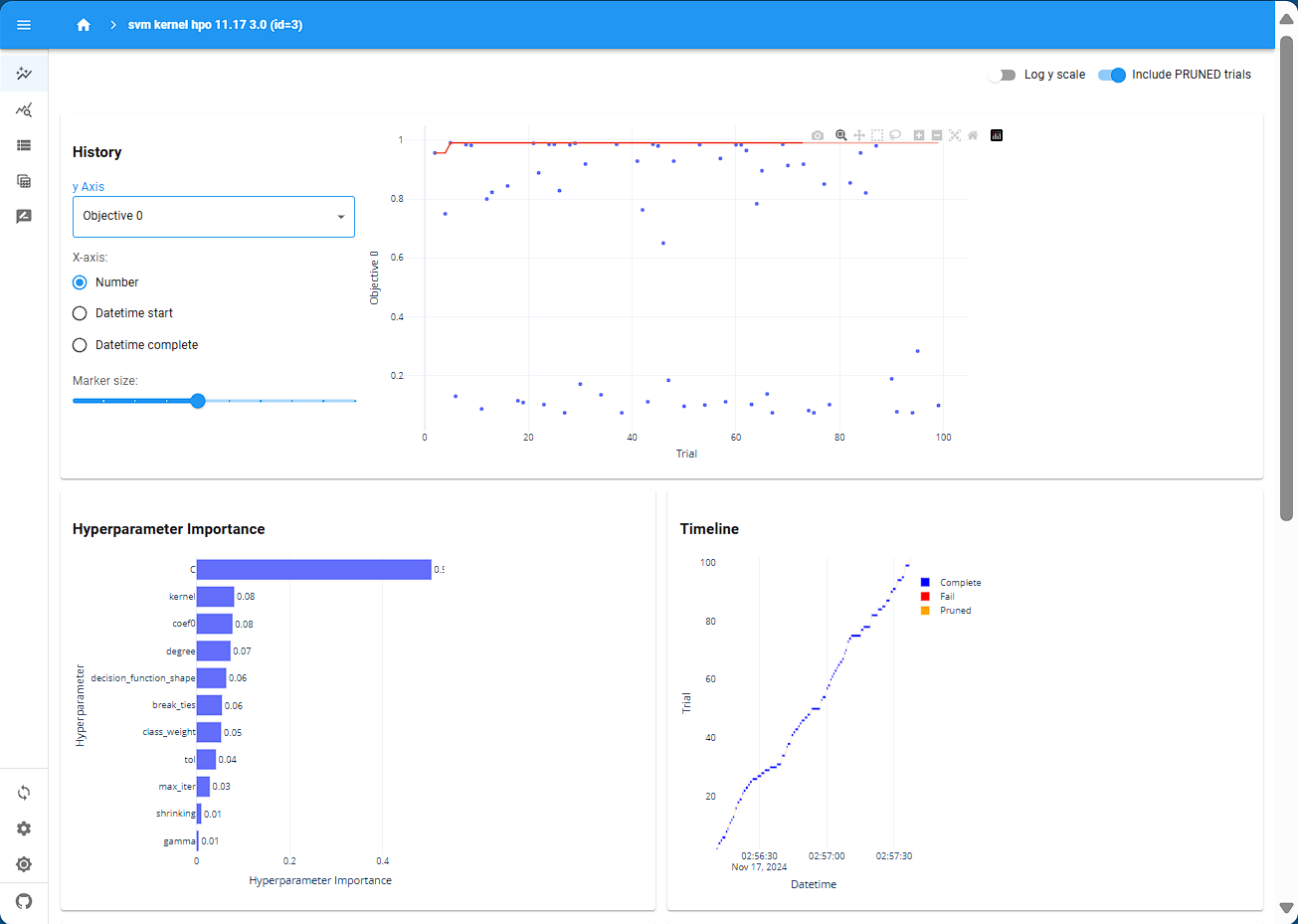Open the Note editor sidebar icon
1298x924 pixels.
point(24,216)
